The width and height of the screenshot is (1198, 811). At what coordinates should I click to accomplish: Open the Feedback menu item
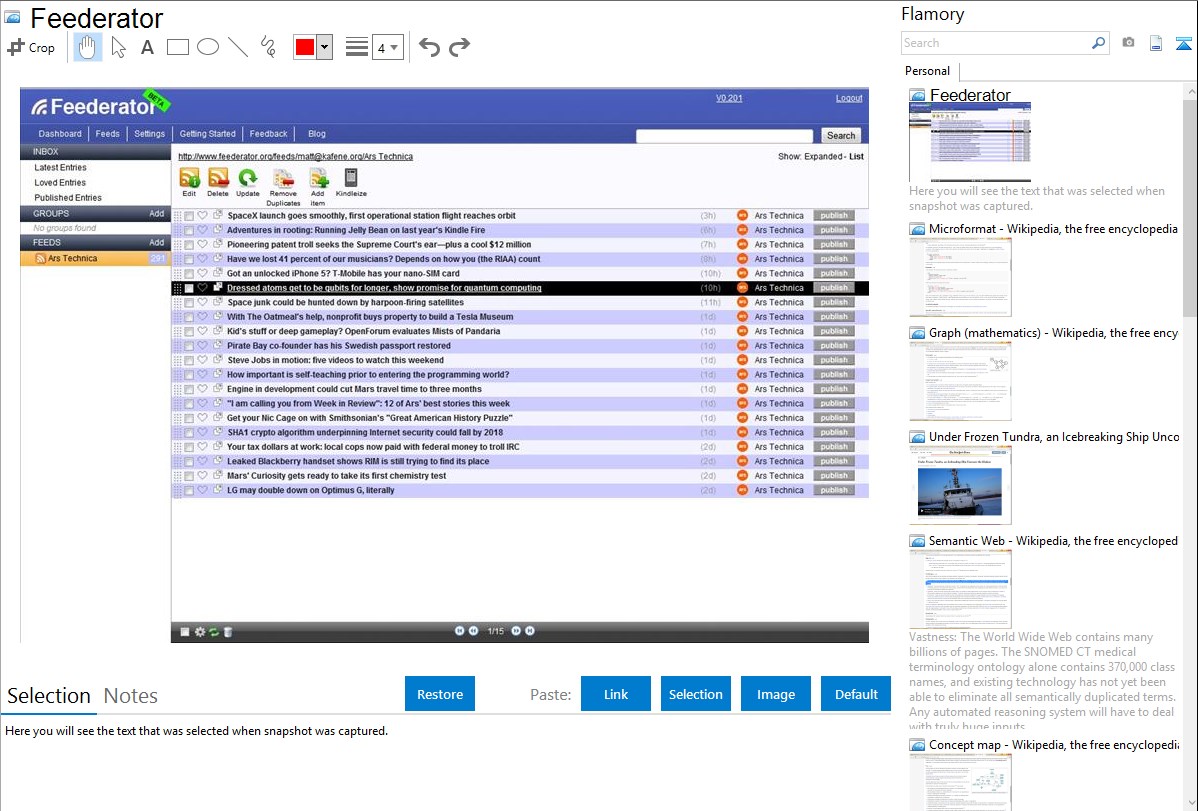tap(268, 134)
